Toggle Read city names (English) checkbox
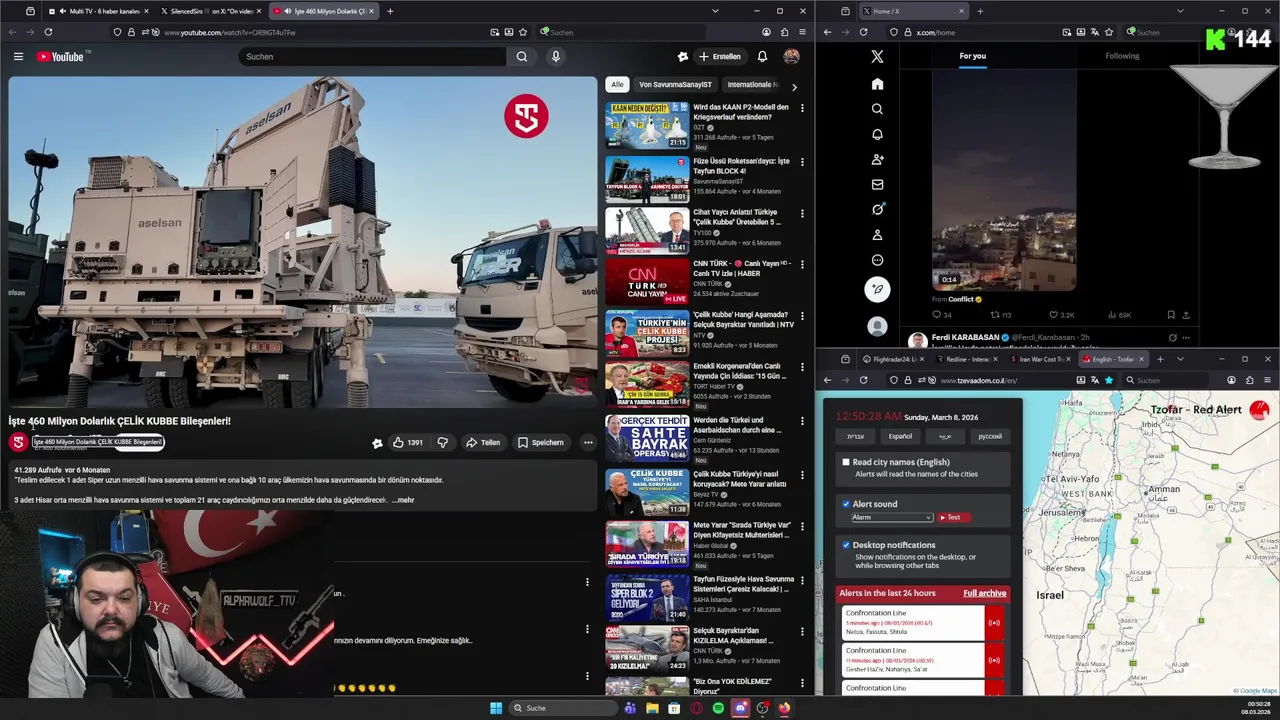1280x720 pixels. 846,462
